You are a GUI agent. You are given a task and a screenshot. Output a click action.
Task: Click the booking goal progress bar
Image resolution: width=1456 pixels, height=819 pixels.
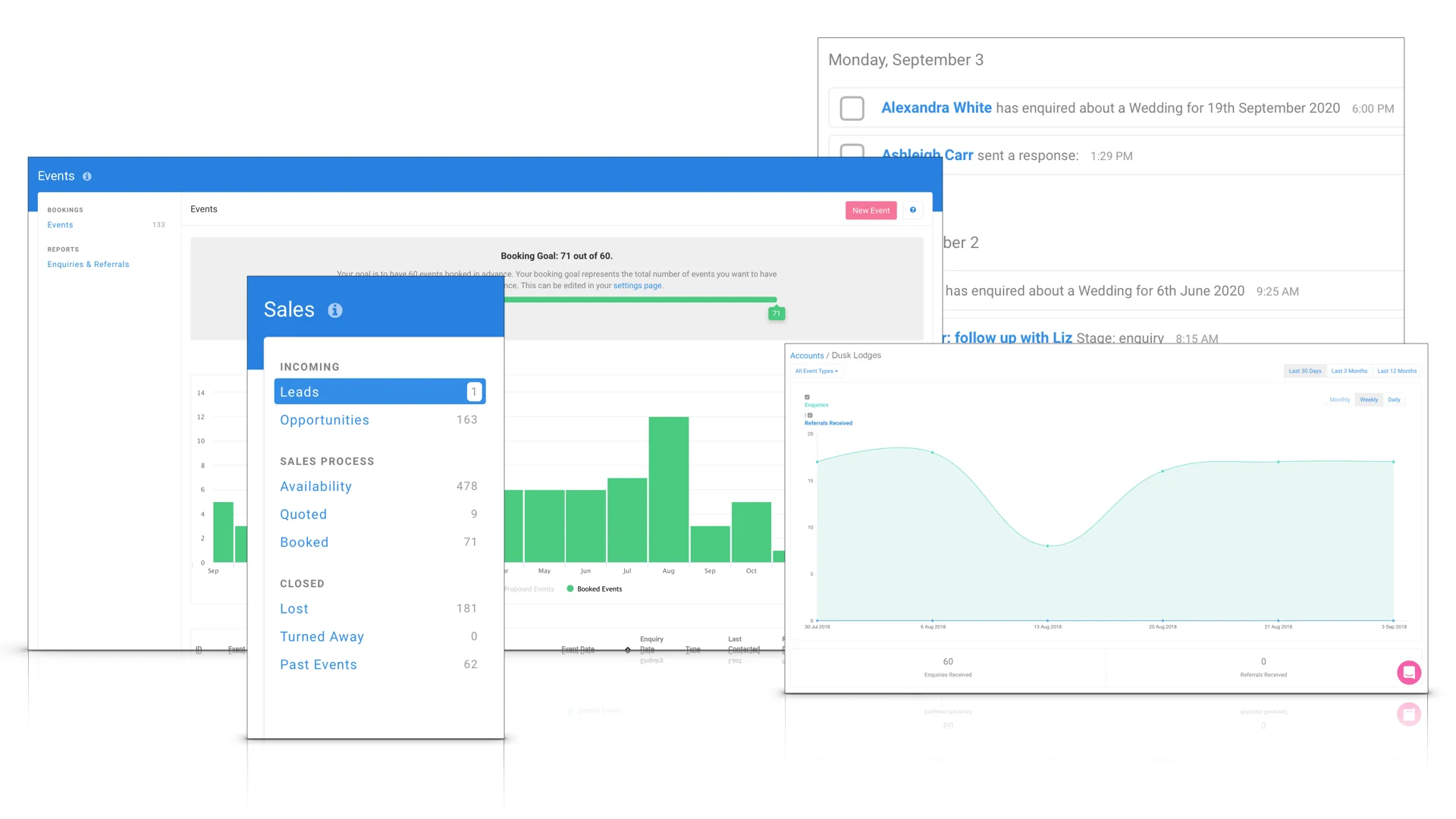pos(641,300)
